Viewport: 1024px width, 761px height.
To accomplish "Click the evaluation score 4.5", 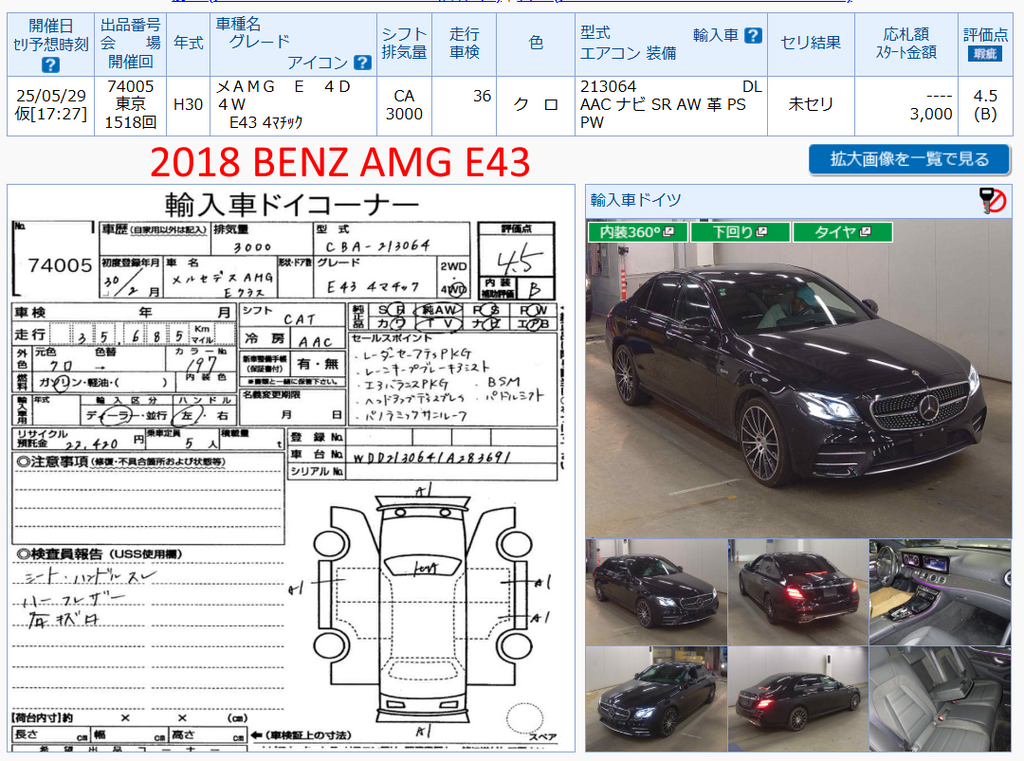I will pos(985,96).
